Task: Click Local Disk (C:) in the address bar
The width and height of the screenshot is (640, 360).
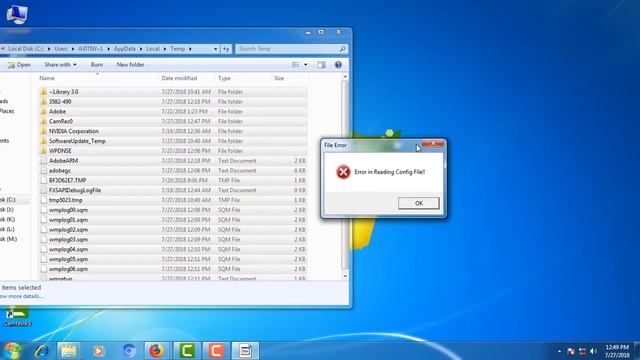Action: [26, 49]
